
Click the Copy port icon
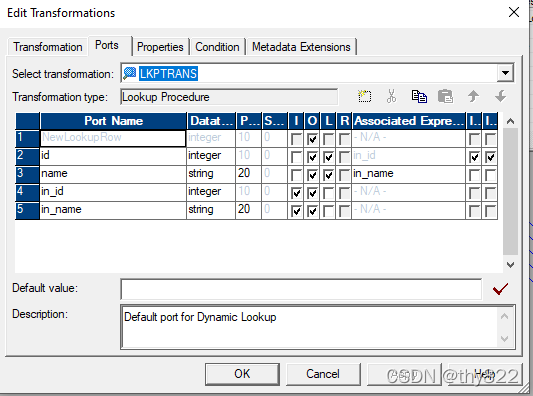tap(419, 97)
